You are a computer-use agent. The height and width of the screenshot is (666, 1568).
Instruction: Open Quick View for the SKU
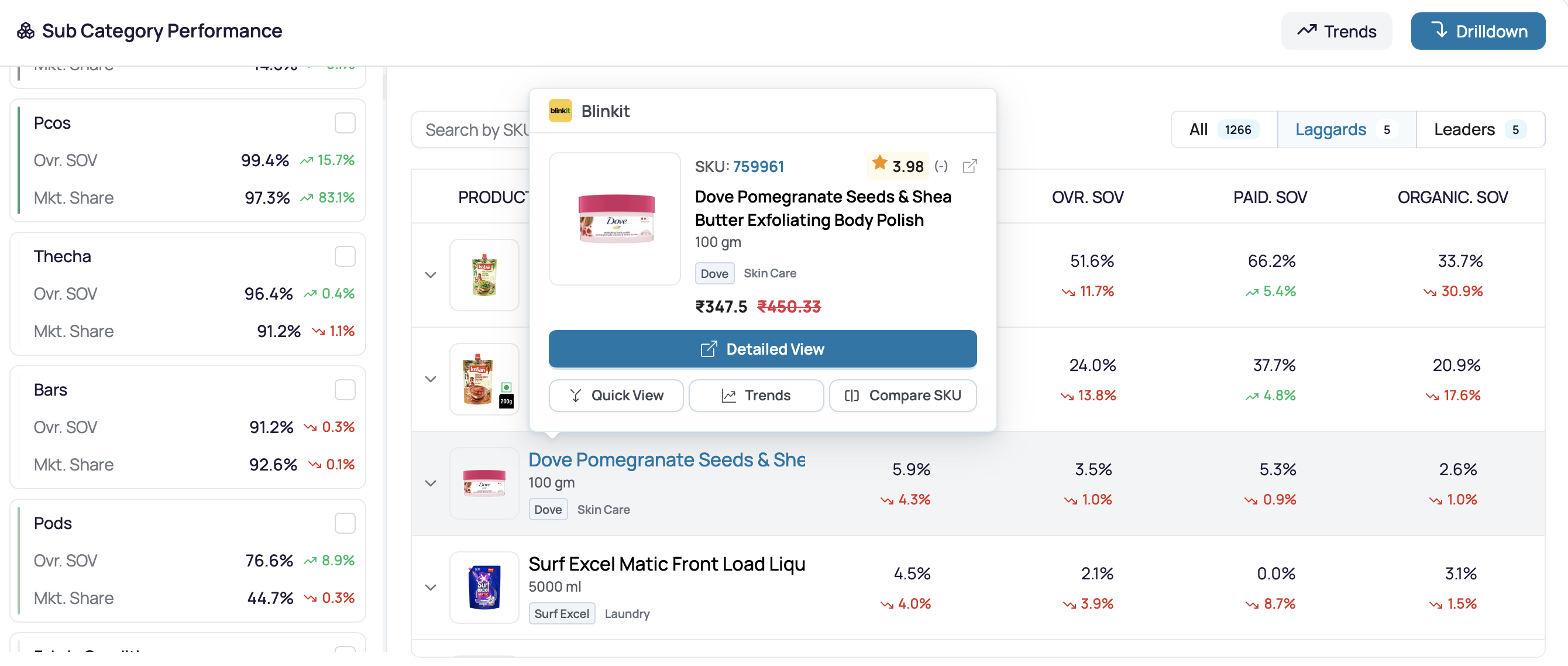click(616, 395)
